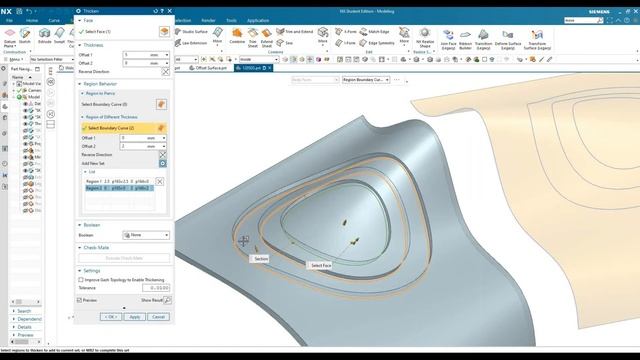Reset the Thicken dialog
This screenshot has height=360, width=640.
[156, 11]
